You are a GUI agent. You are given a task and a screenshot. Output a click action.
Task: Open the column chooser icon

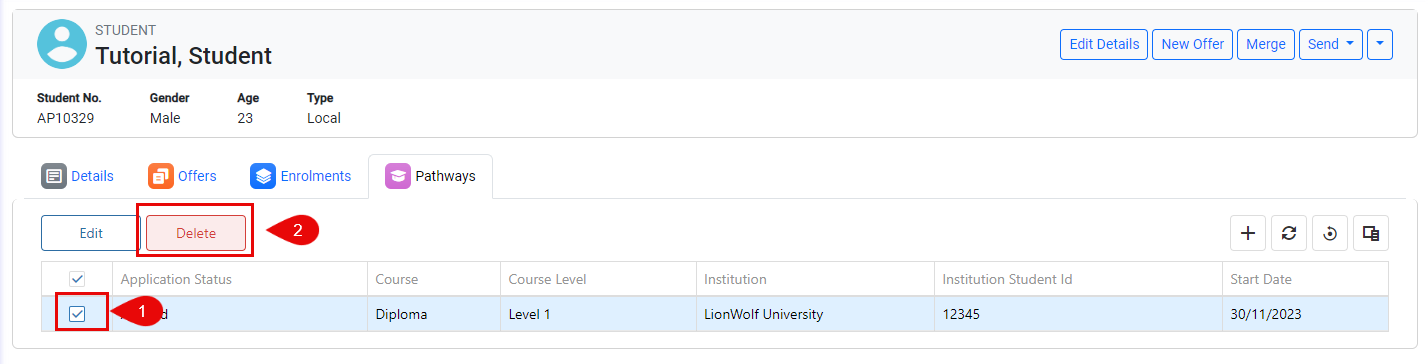pyautogui.click(x=1370, y=233)
